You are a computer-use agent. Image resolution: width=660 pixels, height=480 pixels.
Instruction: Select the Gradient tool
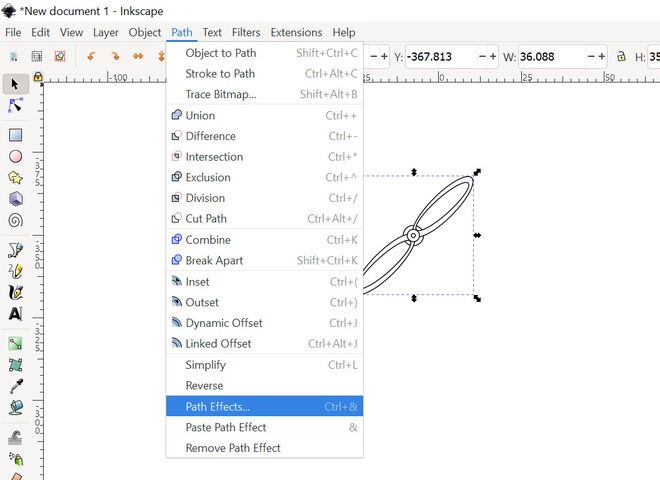click(16, 344)
